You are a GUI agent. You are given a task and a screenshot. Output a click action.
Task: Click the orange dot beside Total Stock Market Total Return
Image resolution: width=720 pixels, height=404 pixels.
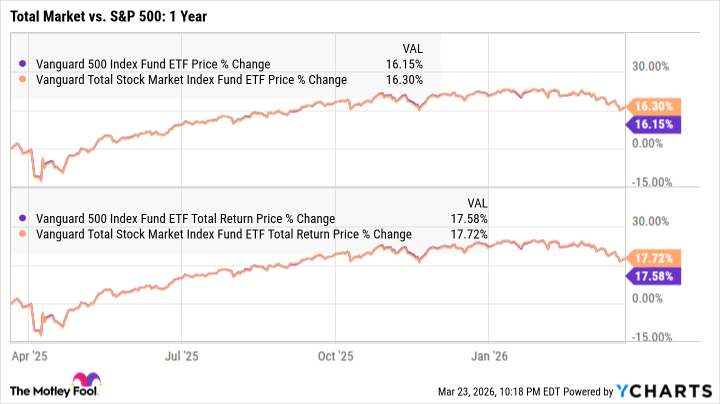pyautogui.click(x=23, y=234)
